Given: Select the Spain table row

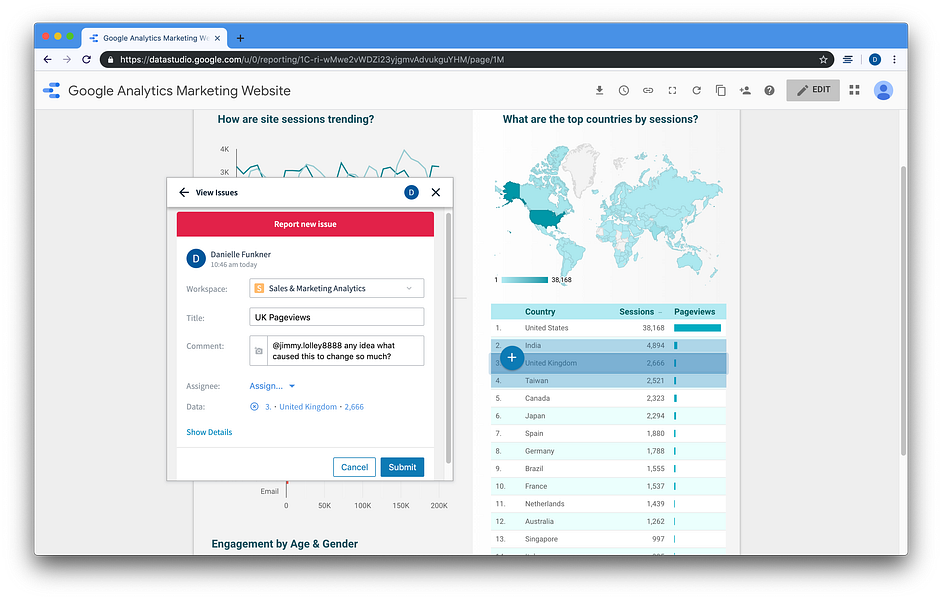Looking at the screenshot, I should [609, 433].
